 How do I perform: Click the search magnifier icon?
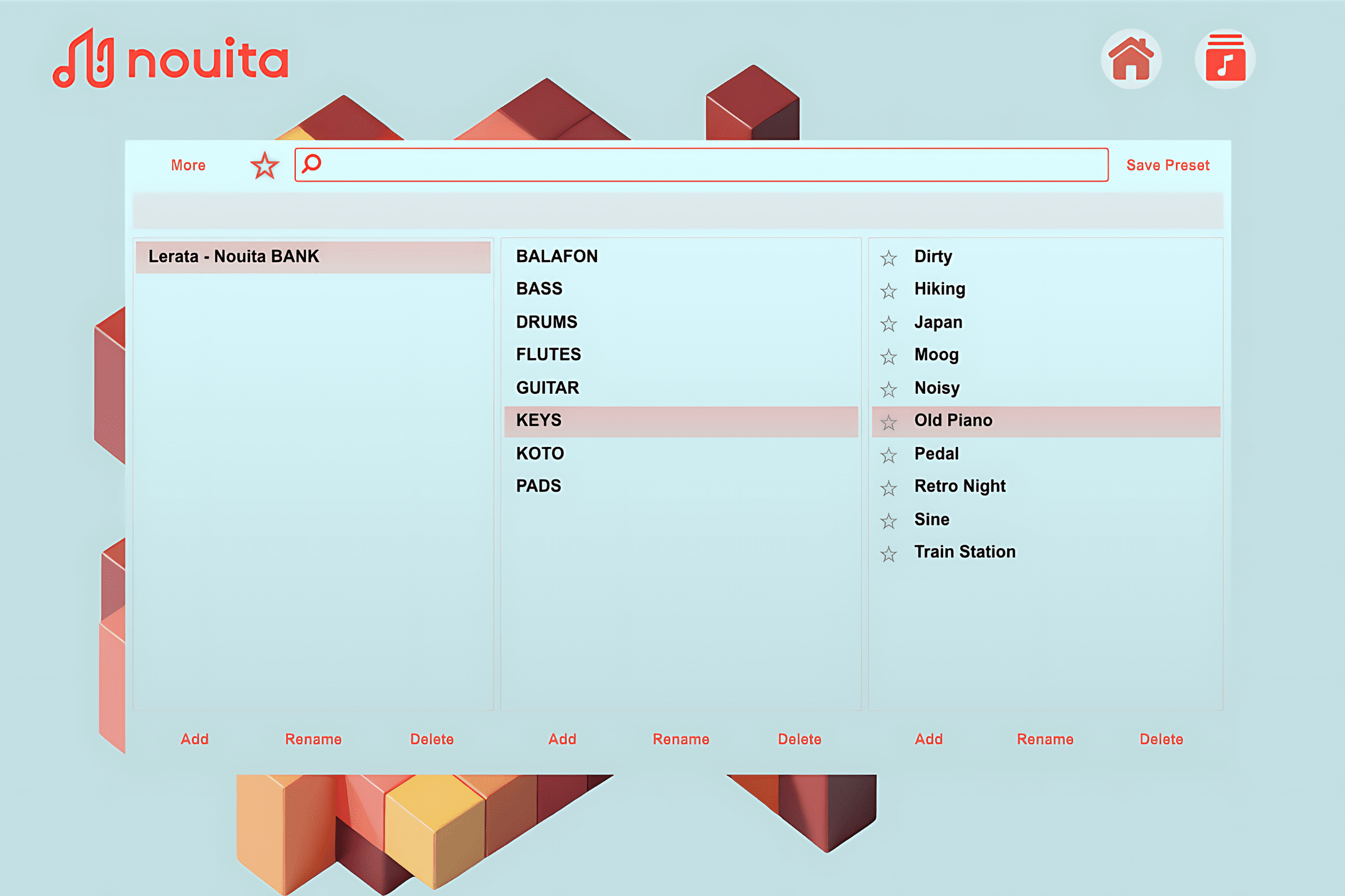(x=312, y=165)
